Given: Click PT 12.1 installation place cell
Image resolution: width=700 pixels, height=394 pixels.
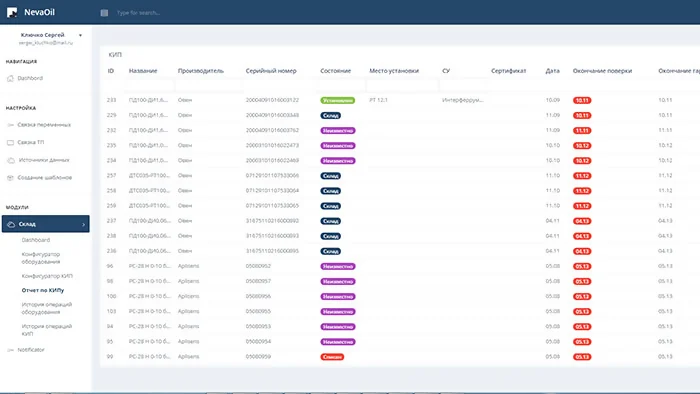Looking at the screenshot, I should [378, 100].
